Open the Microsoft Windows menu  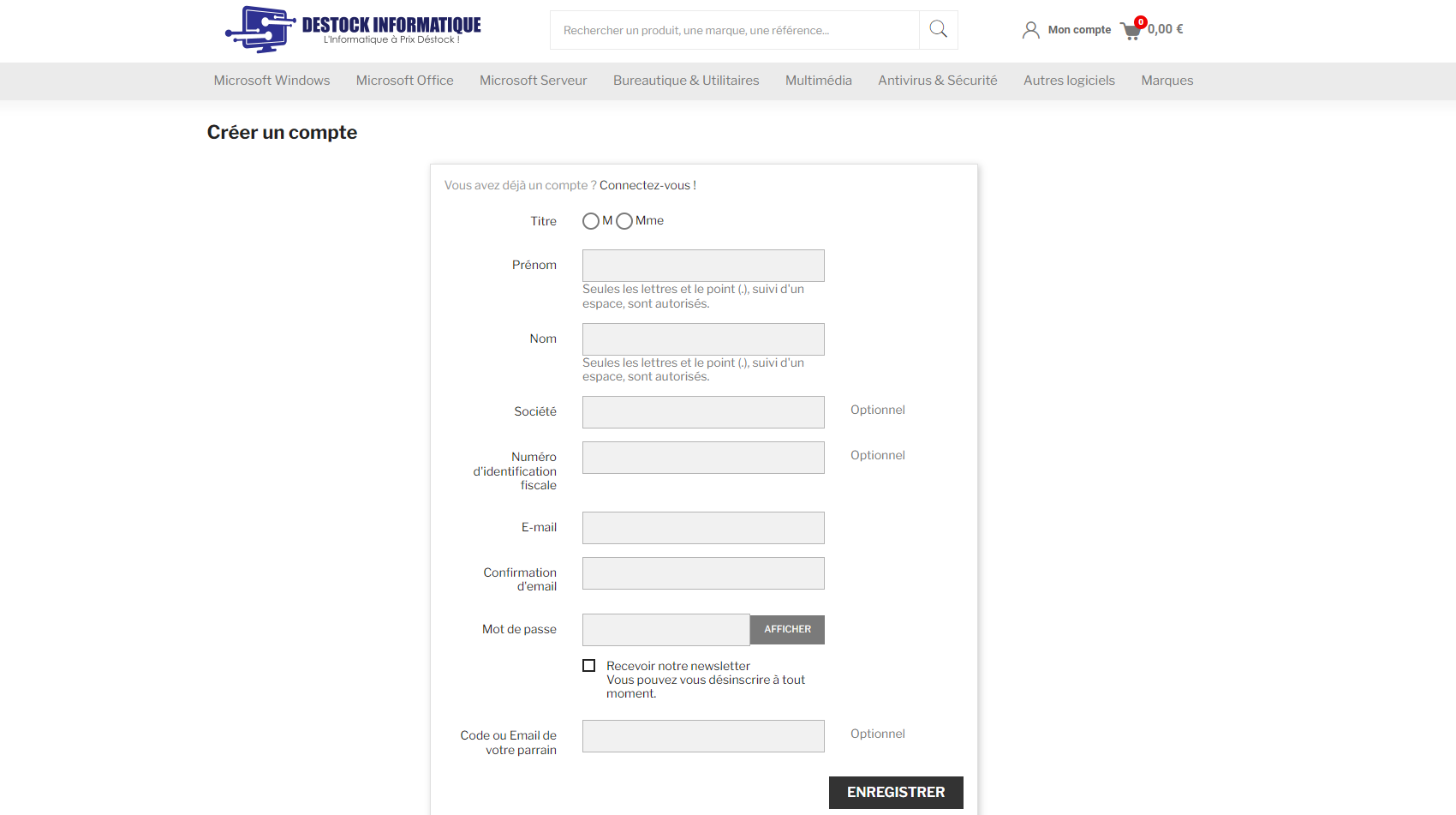272,81
